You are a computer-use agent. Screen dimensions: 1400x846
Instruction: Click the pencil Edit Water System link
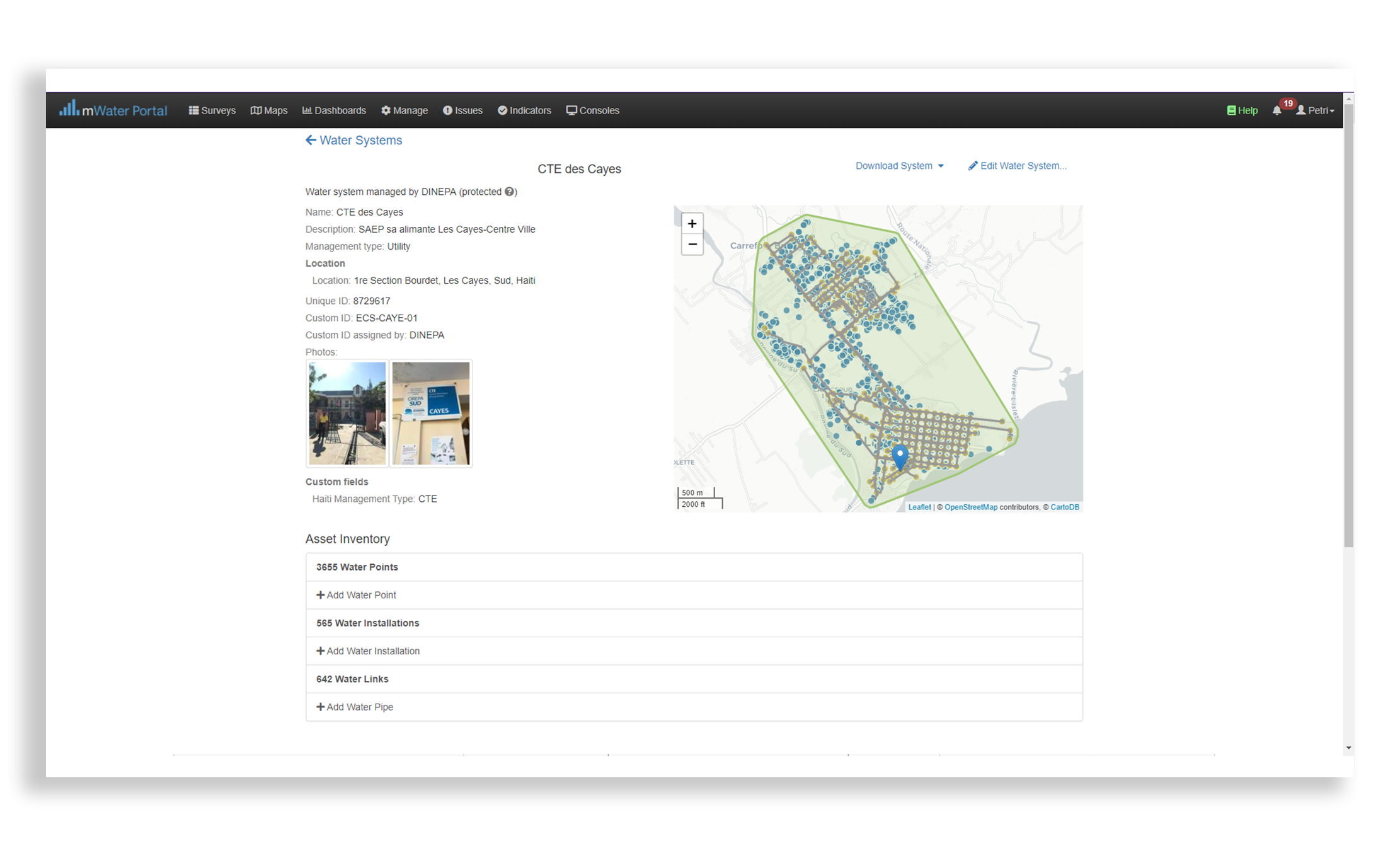(x=1017, y=166)
